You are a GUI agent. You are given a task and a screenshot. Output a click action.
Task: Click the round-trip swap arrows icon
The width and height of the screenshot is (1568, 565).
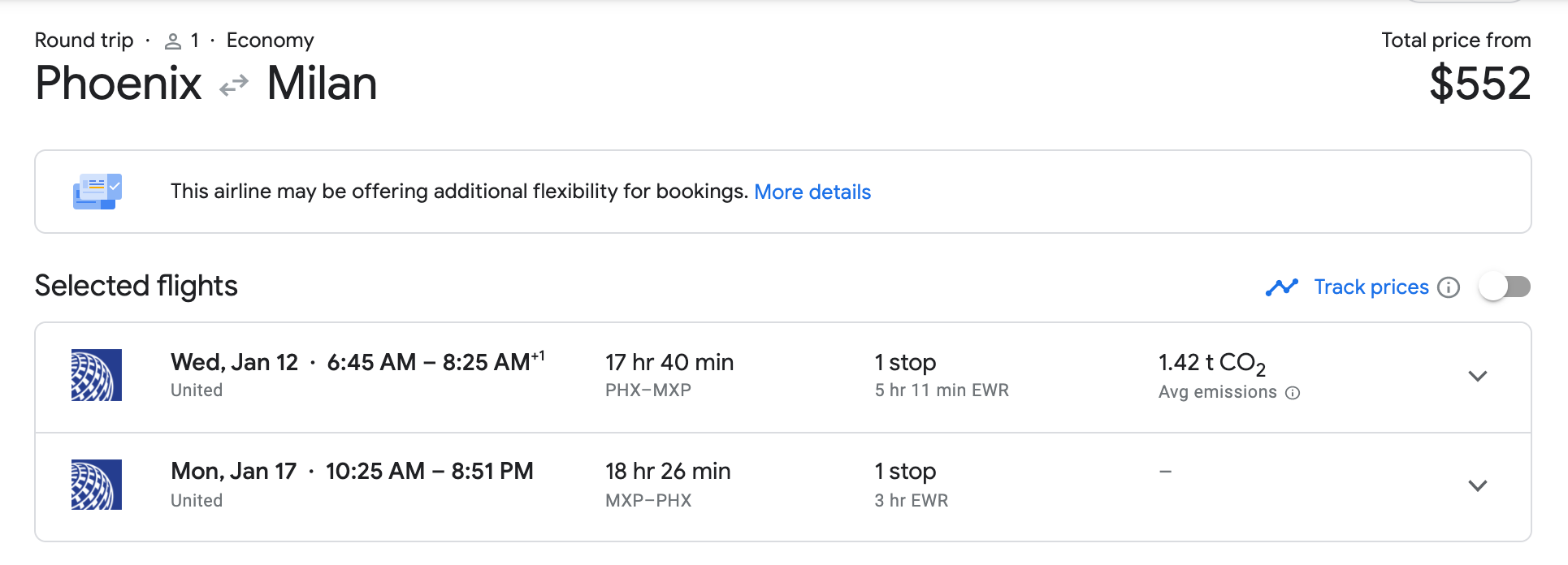[x=234, y=84]
